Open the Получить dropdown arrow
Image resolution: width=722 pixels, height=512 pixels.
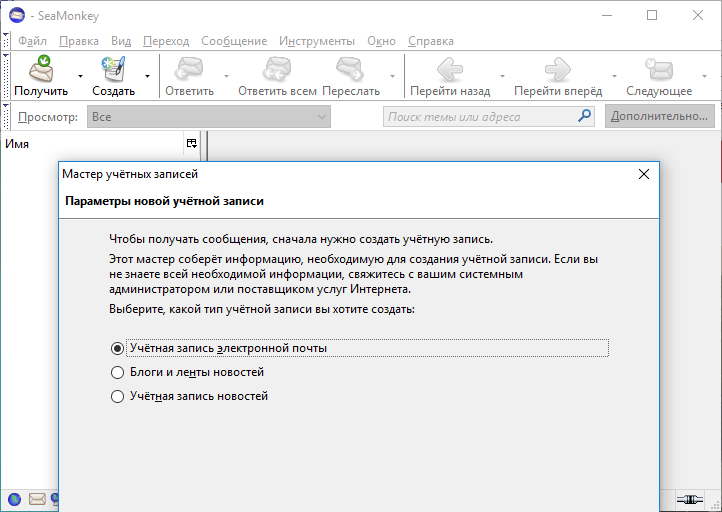(80, 76)
